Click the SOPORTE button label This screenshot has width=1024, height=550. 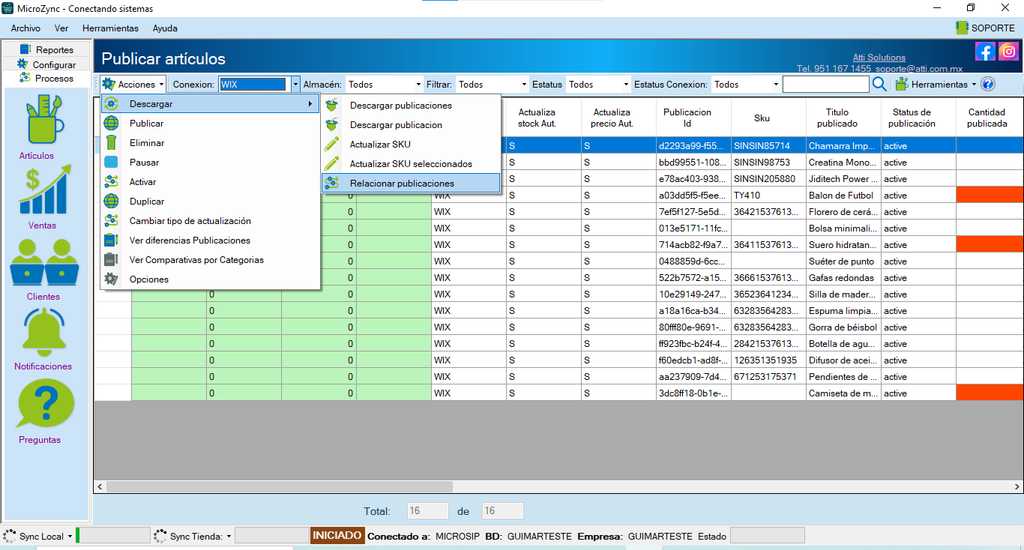point(993,28)
